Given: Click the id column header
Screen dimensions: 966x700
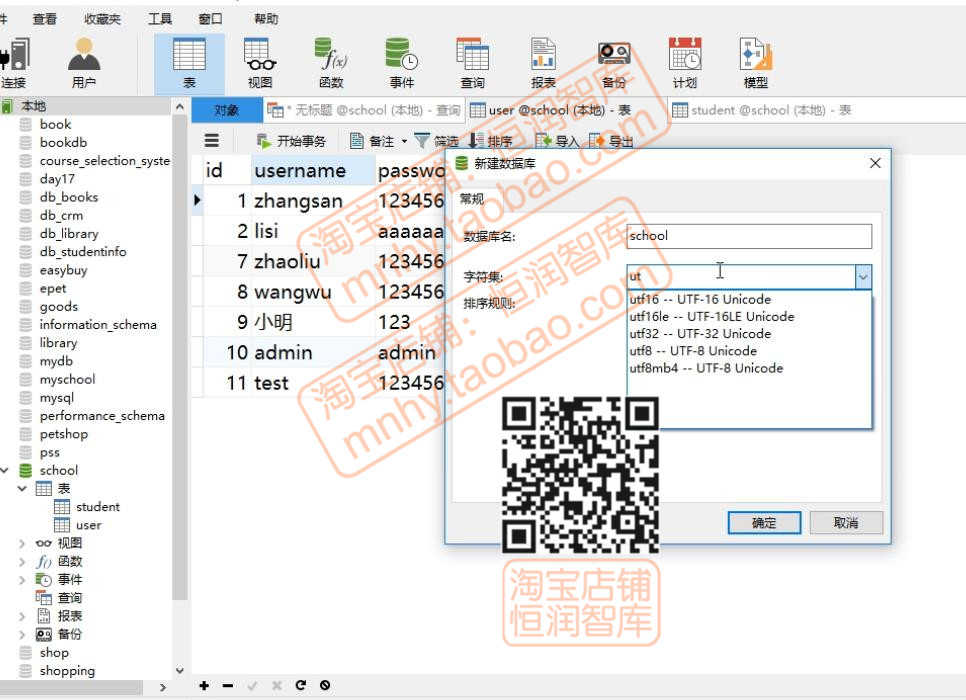Looking at the screenshot, I should pyautogui.click(x=227, y=170).
